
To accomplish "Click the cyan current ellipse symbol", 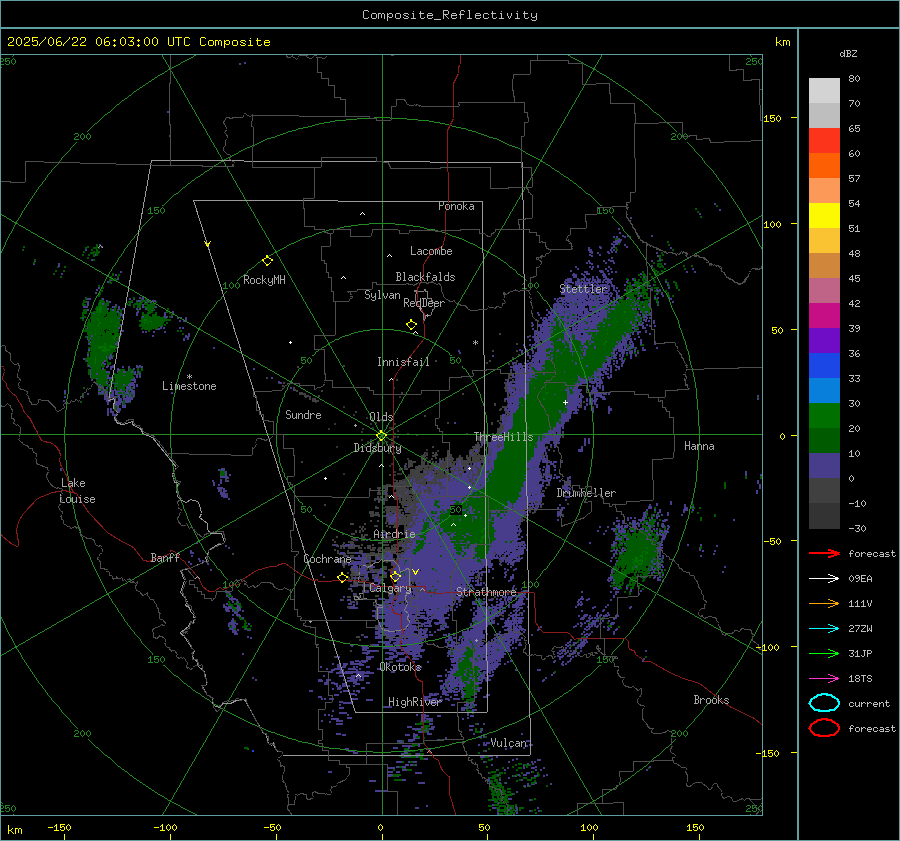I will coord(824,703).
